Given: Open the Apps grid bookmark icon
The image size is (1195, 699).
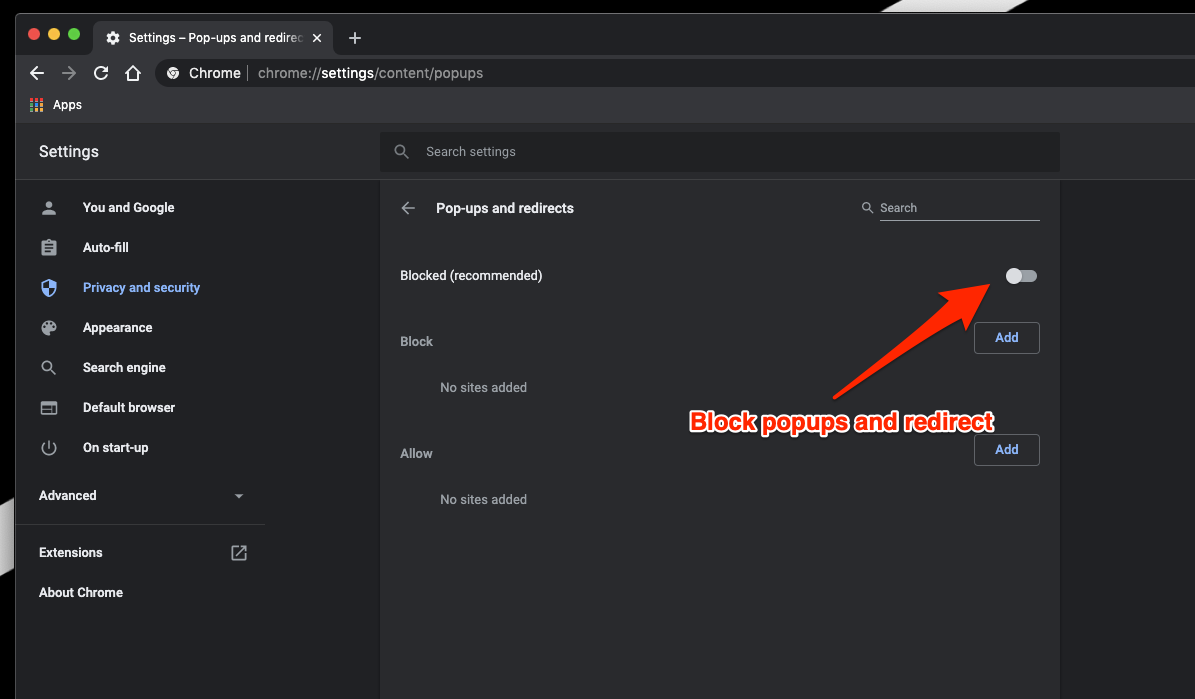Looking at the screenshot, I should pyautogui.click(x=37, y=105).
